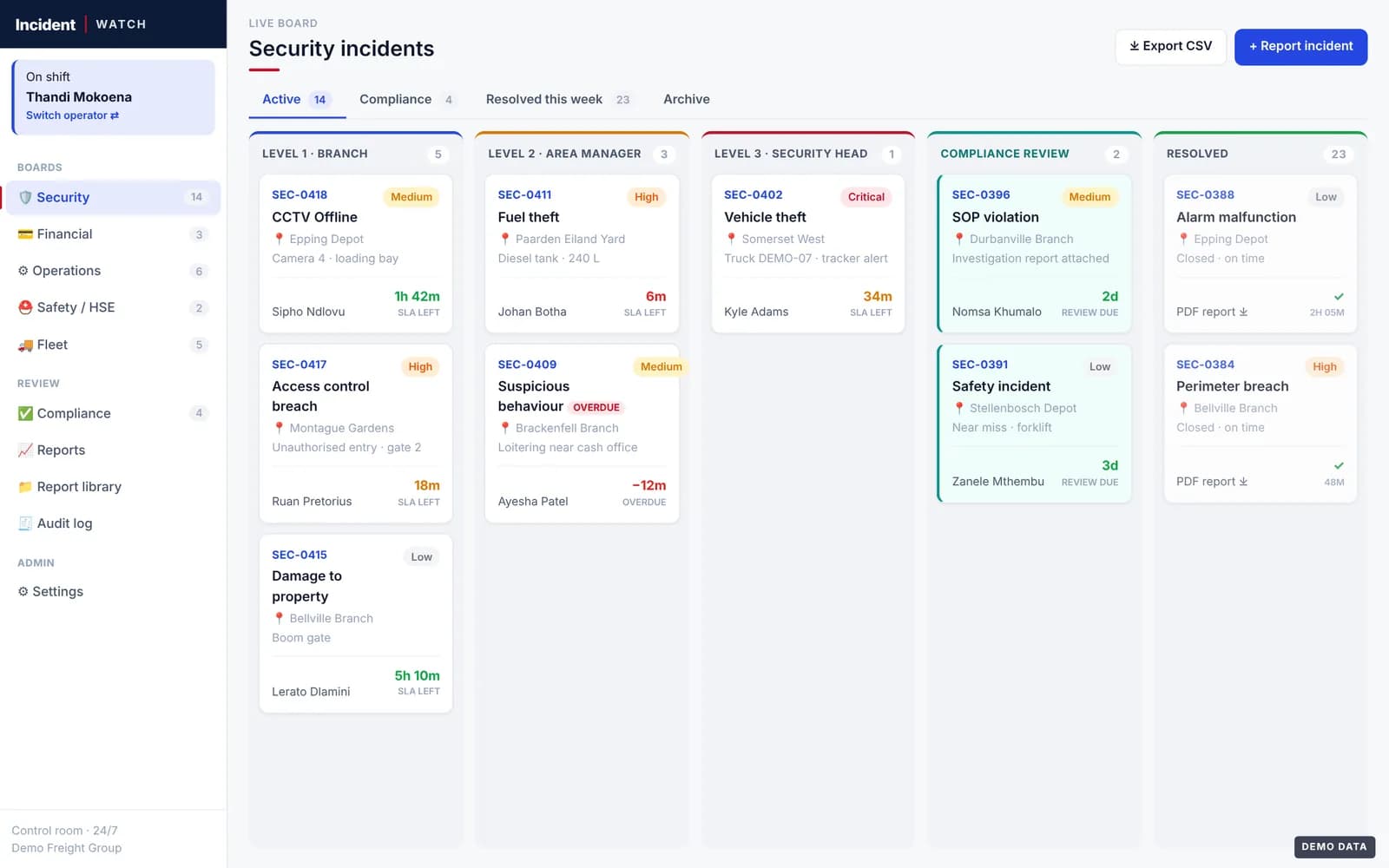This screenshot has height=868, width=1389.
Task: Click the resolved checkmark on SEC-0384 card
Action: pyautogui.click(x=1339, y=465)
